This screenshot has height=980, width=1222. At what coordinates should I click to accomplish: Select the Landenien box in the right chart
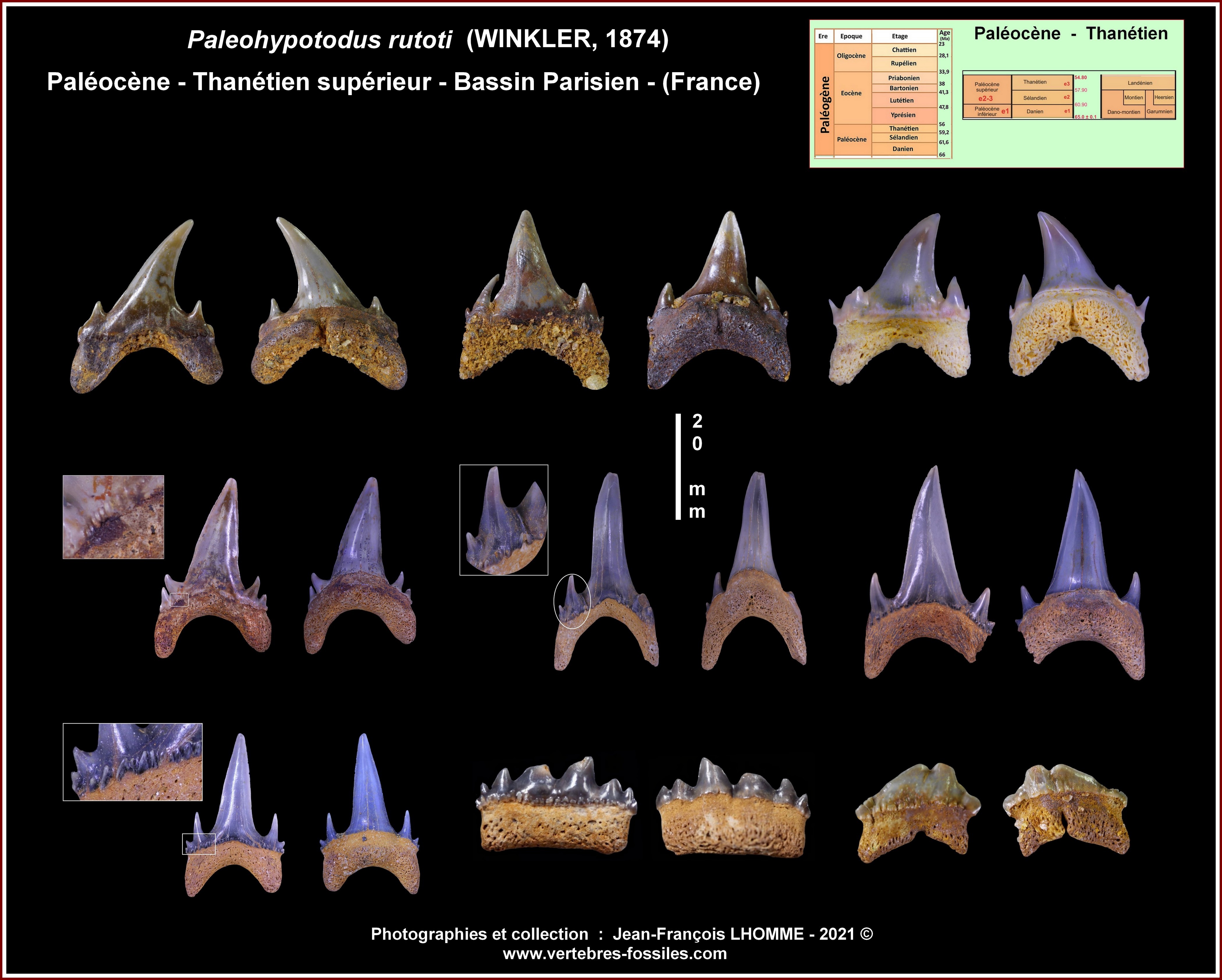1139,83
